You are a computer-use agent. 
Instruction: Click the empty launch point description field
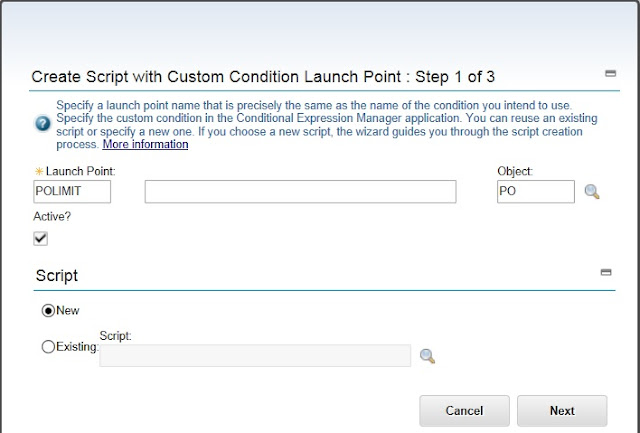pyautogui.click(x=300, y=191)
